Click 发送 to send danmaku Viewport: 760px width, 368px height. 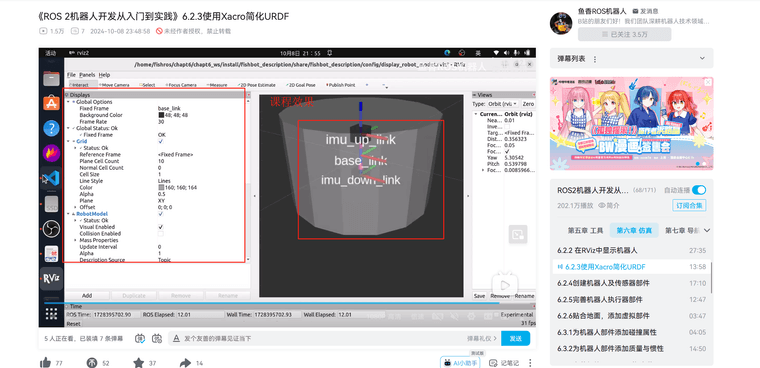[515, 338]
